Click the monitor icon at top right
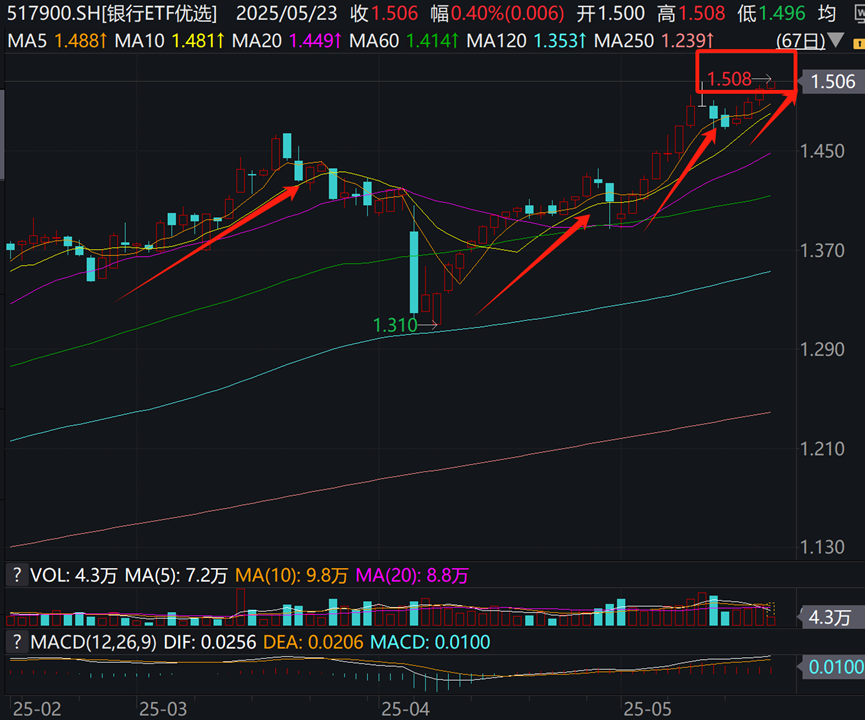The width and height of the screenshot is (865, 720). pos(859,13)
